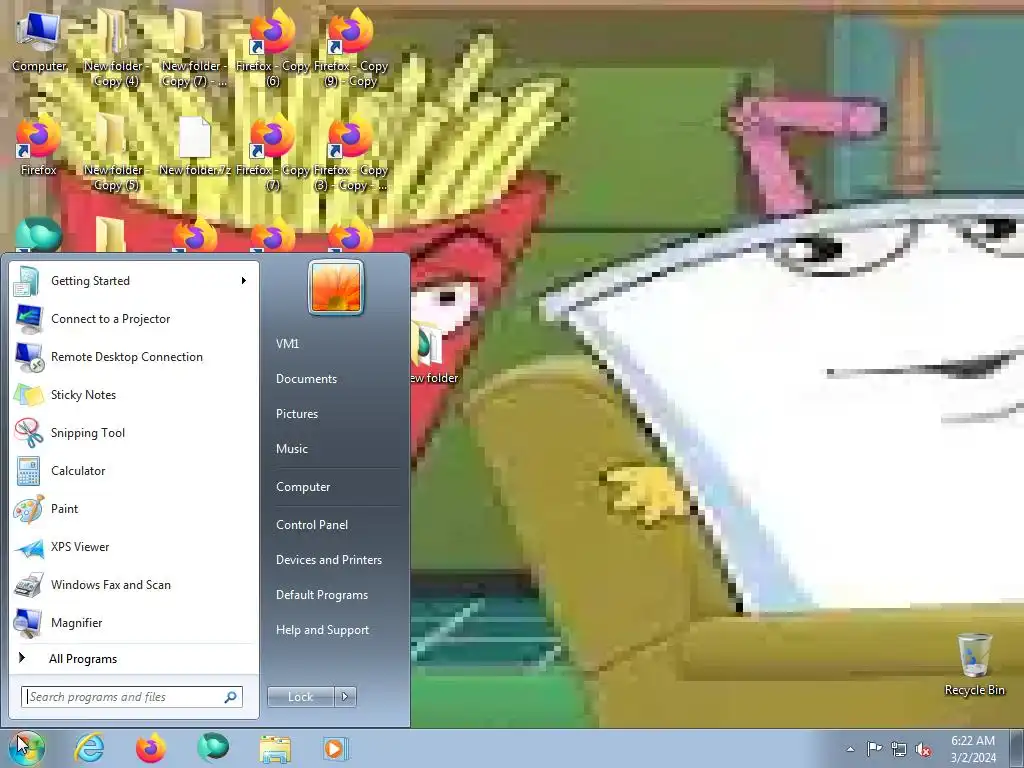Open New folder - Copy (4) on desktop

(x=116, y=48)
